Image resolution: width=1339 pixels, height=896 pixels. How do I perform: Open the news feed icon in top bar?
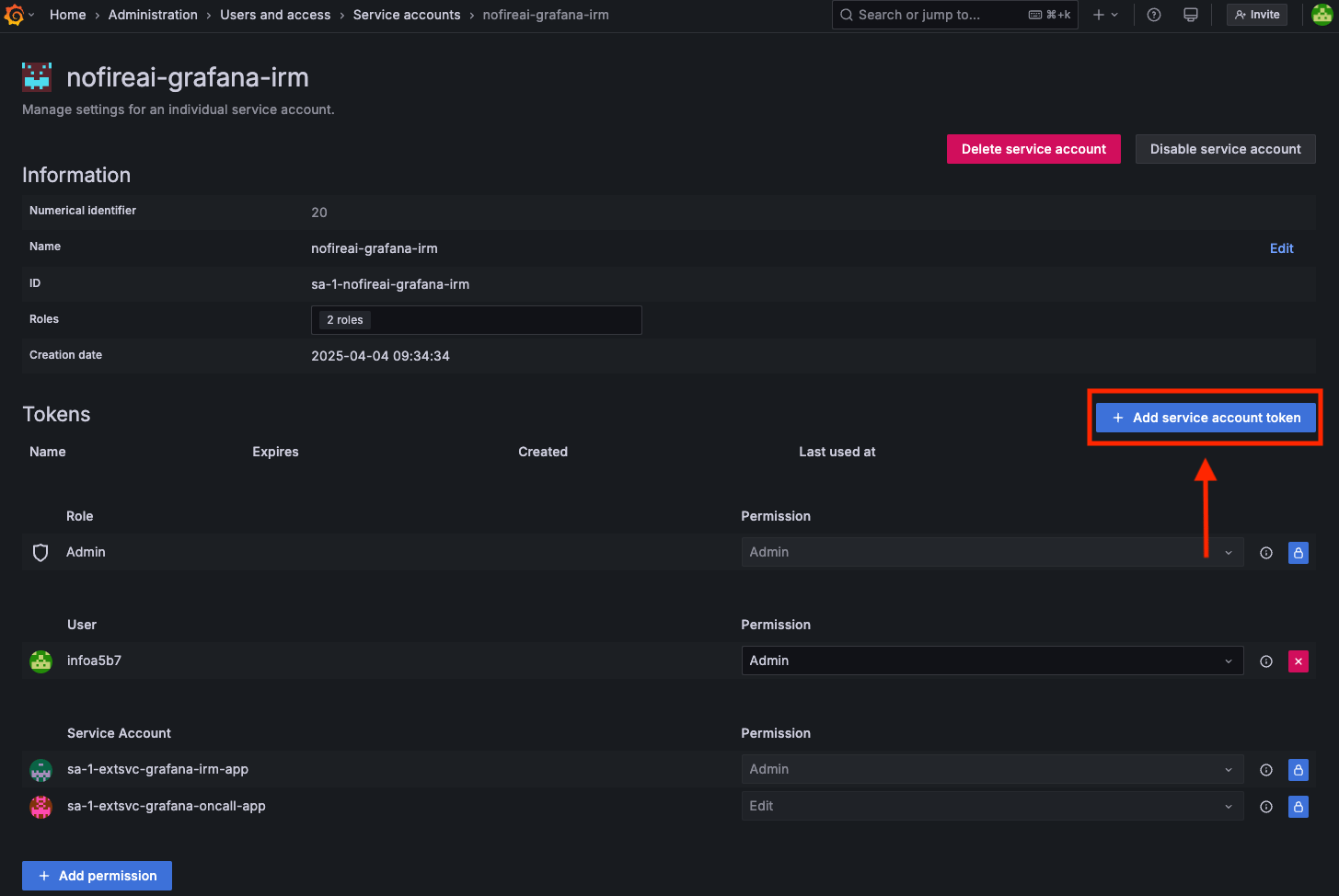coord(1191,15)
